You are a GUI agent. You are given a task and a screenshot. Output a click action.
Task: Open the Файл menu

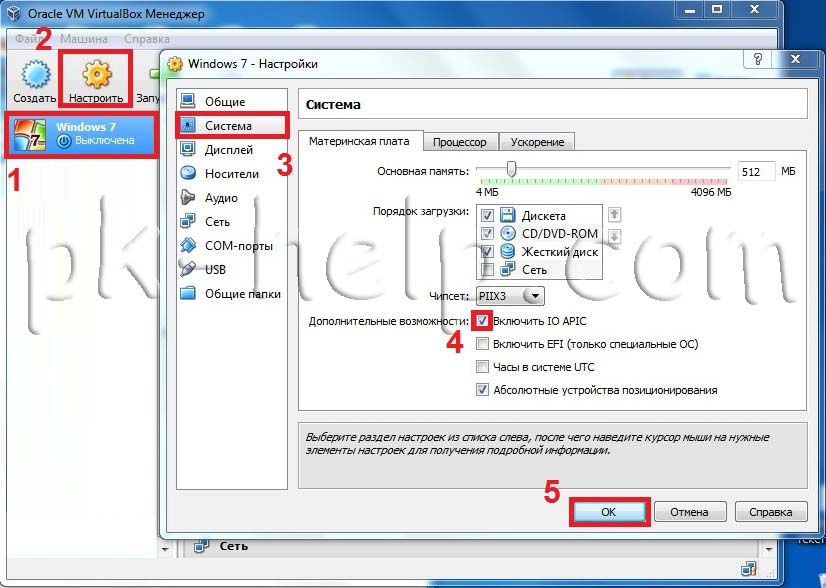pos(28,39)
